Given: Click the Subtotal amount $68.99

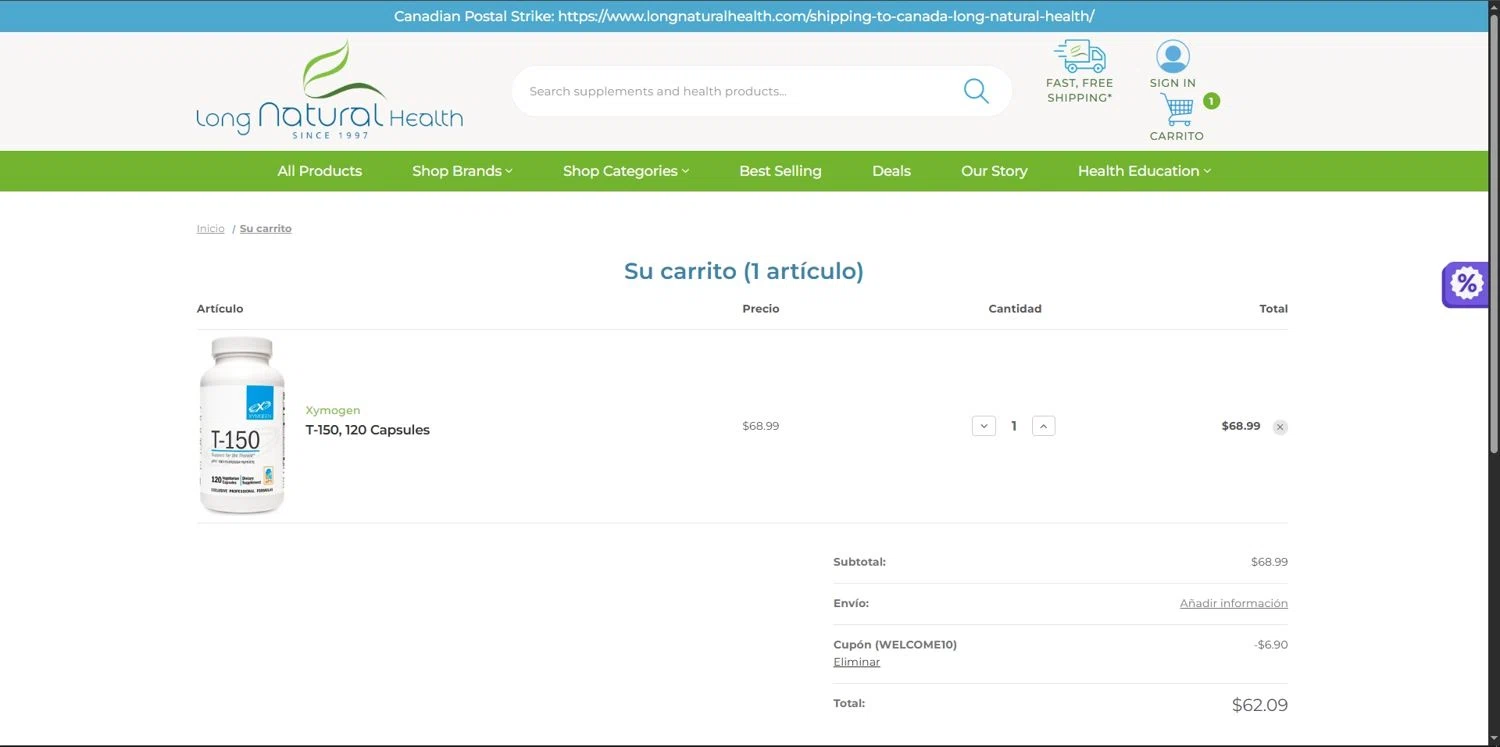Looking at the screenshot, I should (x=1269, y=562).
